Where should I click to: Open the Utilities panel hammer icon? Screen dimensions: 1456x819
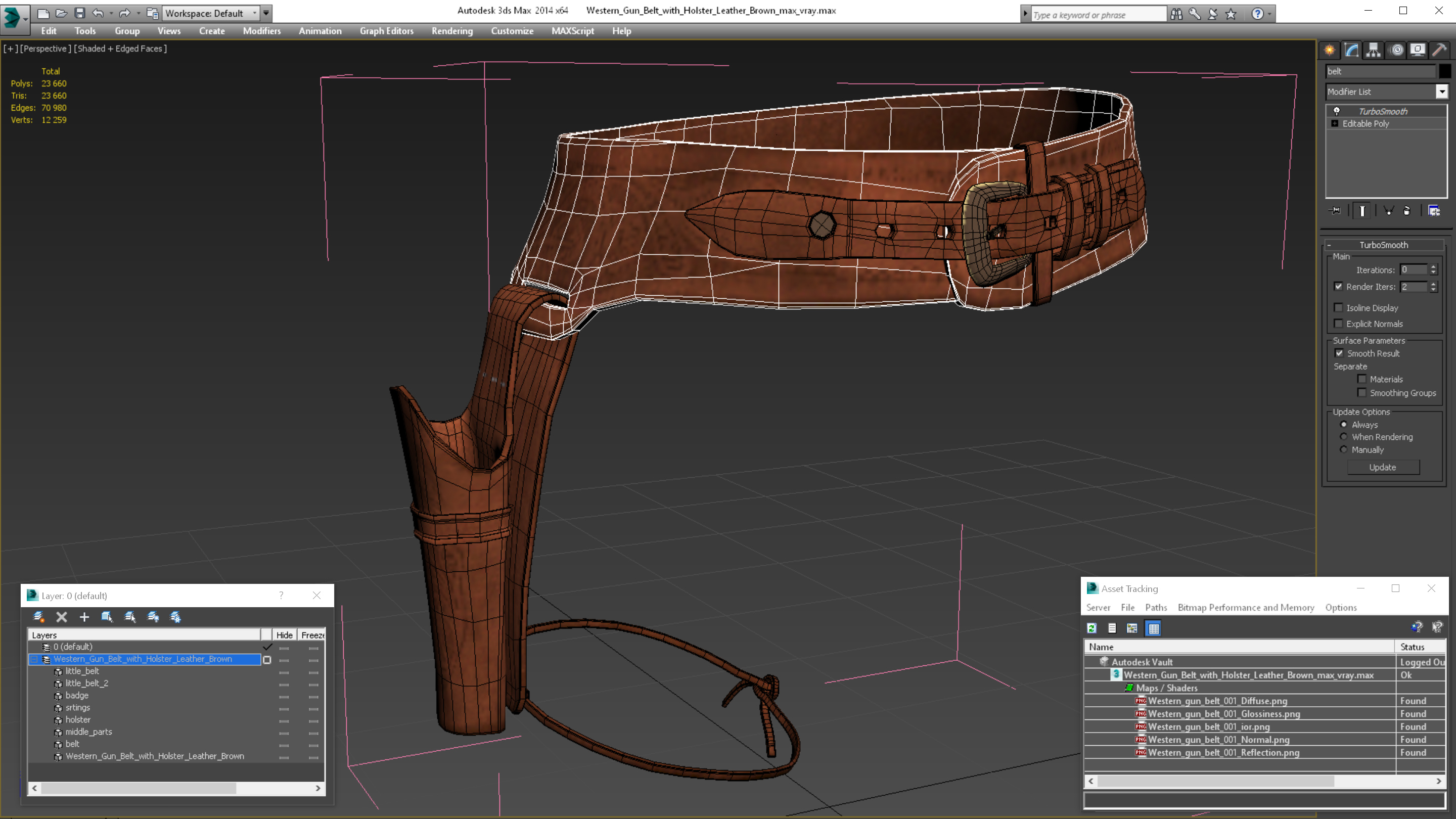(x=1439, y=51)
